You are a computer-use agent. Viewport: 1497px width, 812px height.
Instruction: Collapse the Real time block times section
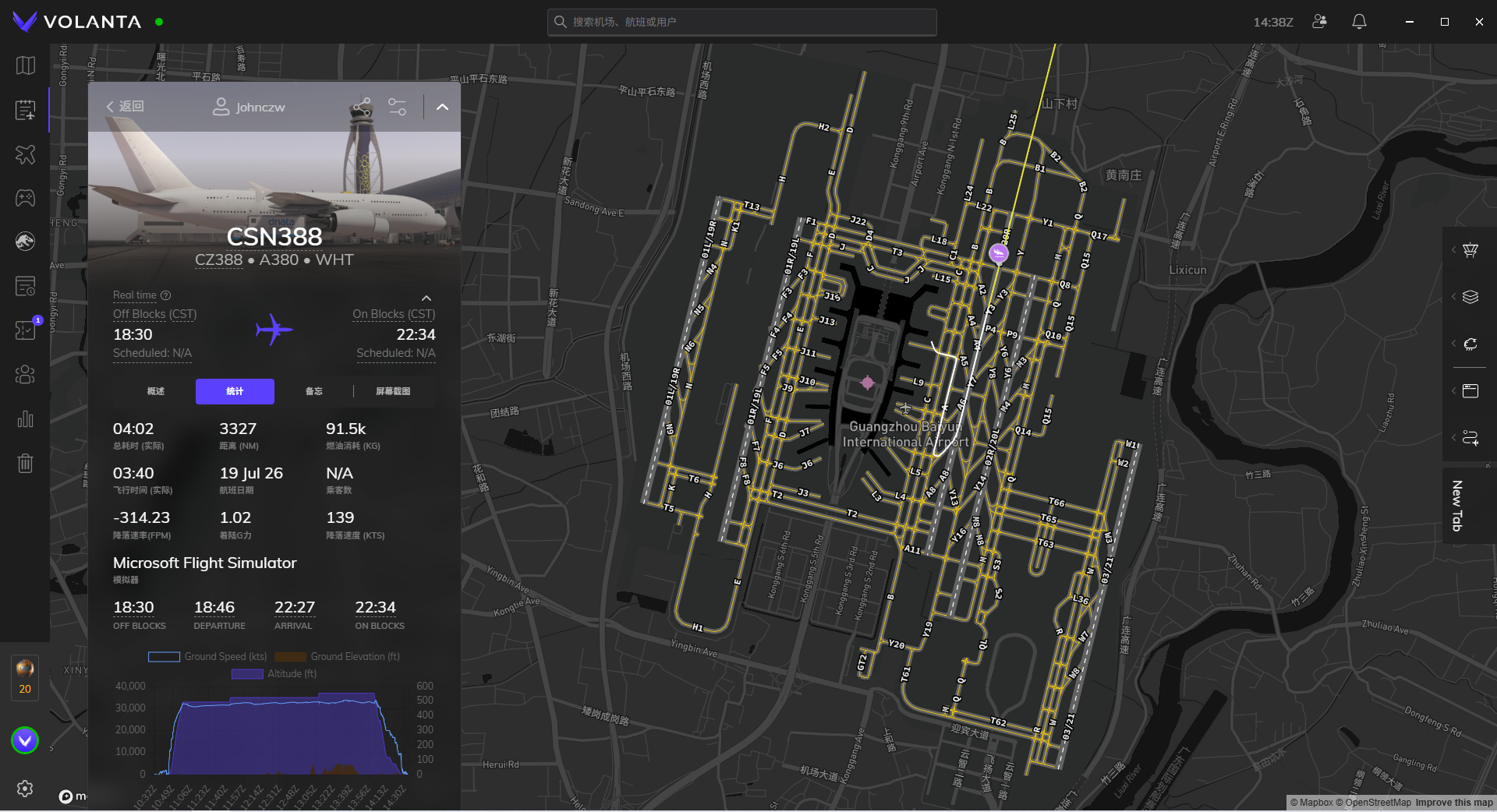coord(426,298)
